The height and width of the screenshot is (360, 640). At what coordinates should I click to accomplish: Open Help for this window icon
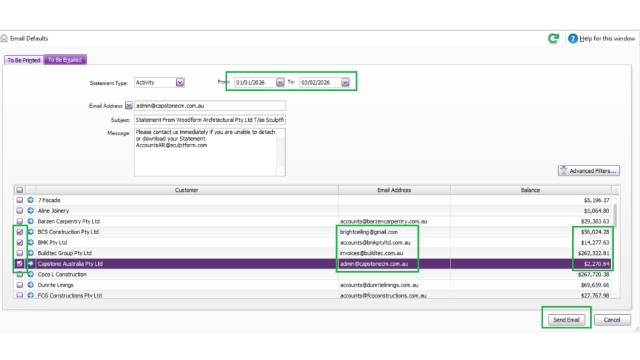[573, 38]
